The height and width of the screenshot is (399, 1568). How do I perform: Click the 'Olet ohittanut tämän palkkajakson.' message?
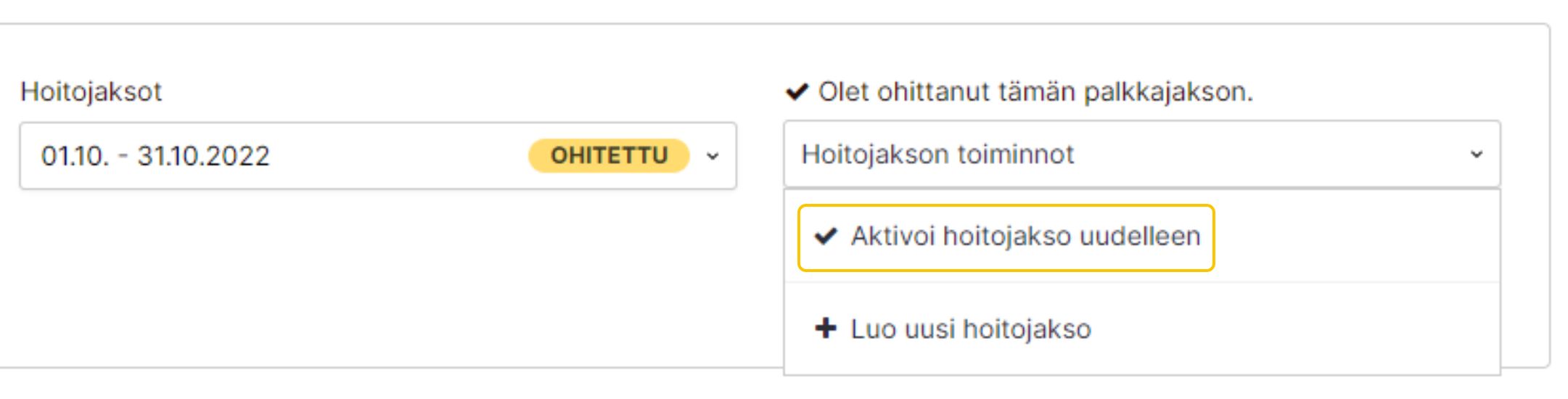[x=1035, y=92]
